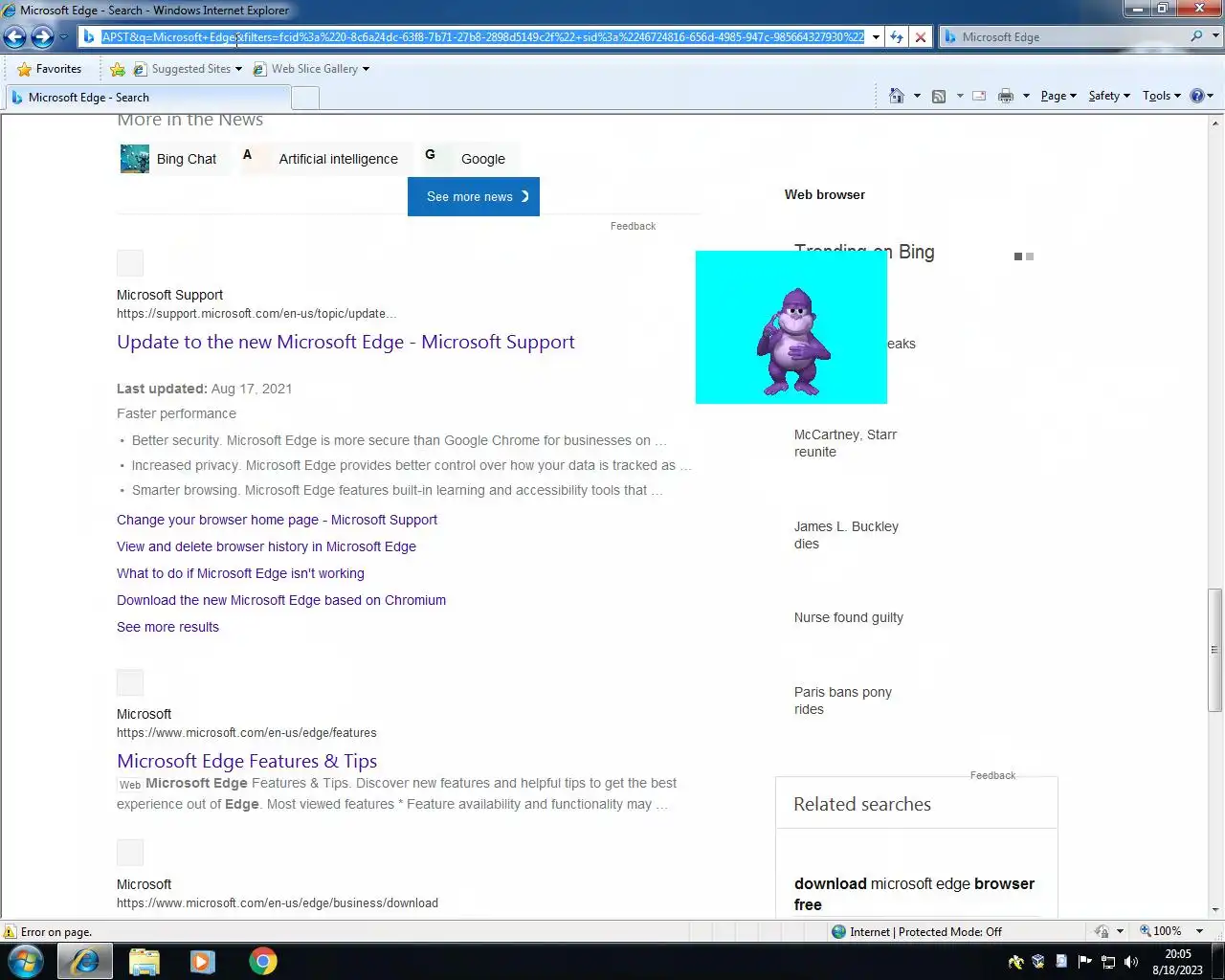The width and height of the screenshot is (1225, 980).
Task: Click Feedback below the news section
Action: [x=633, y=226]
